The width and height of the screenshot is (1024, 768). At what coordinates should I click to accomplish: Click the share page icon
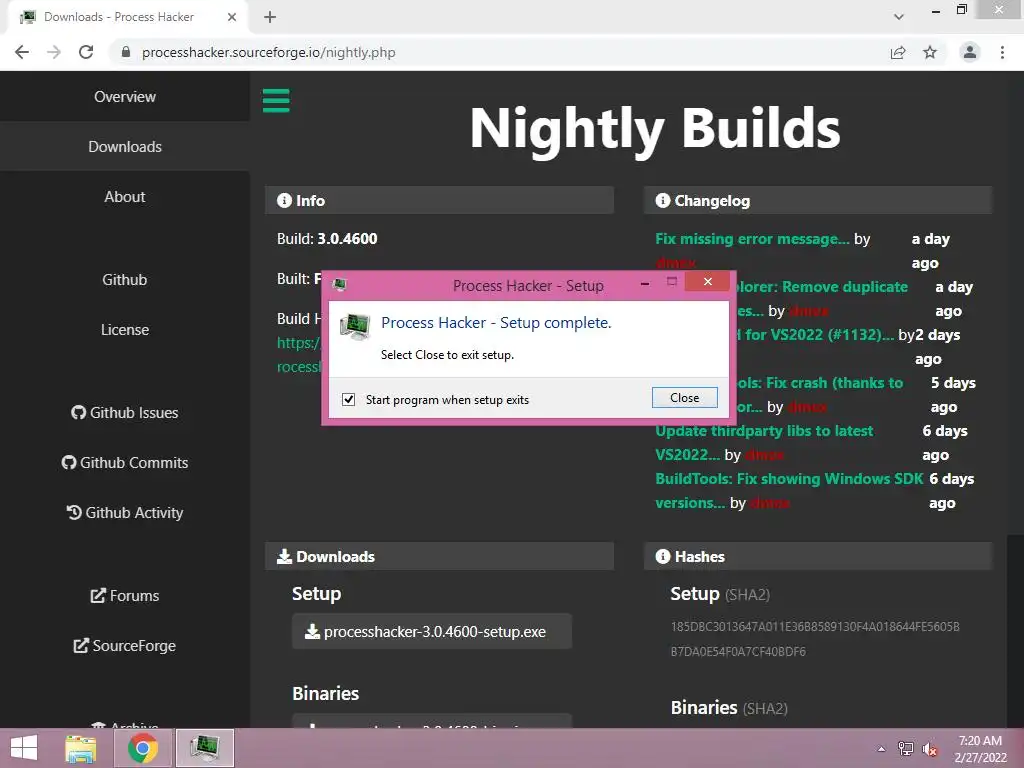pyautogui.click(x=898, y=52)
